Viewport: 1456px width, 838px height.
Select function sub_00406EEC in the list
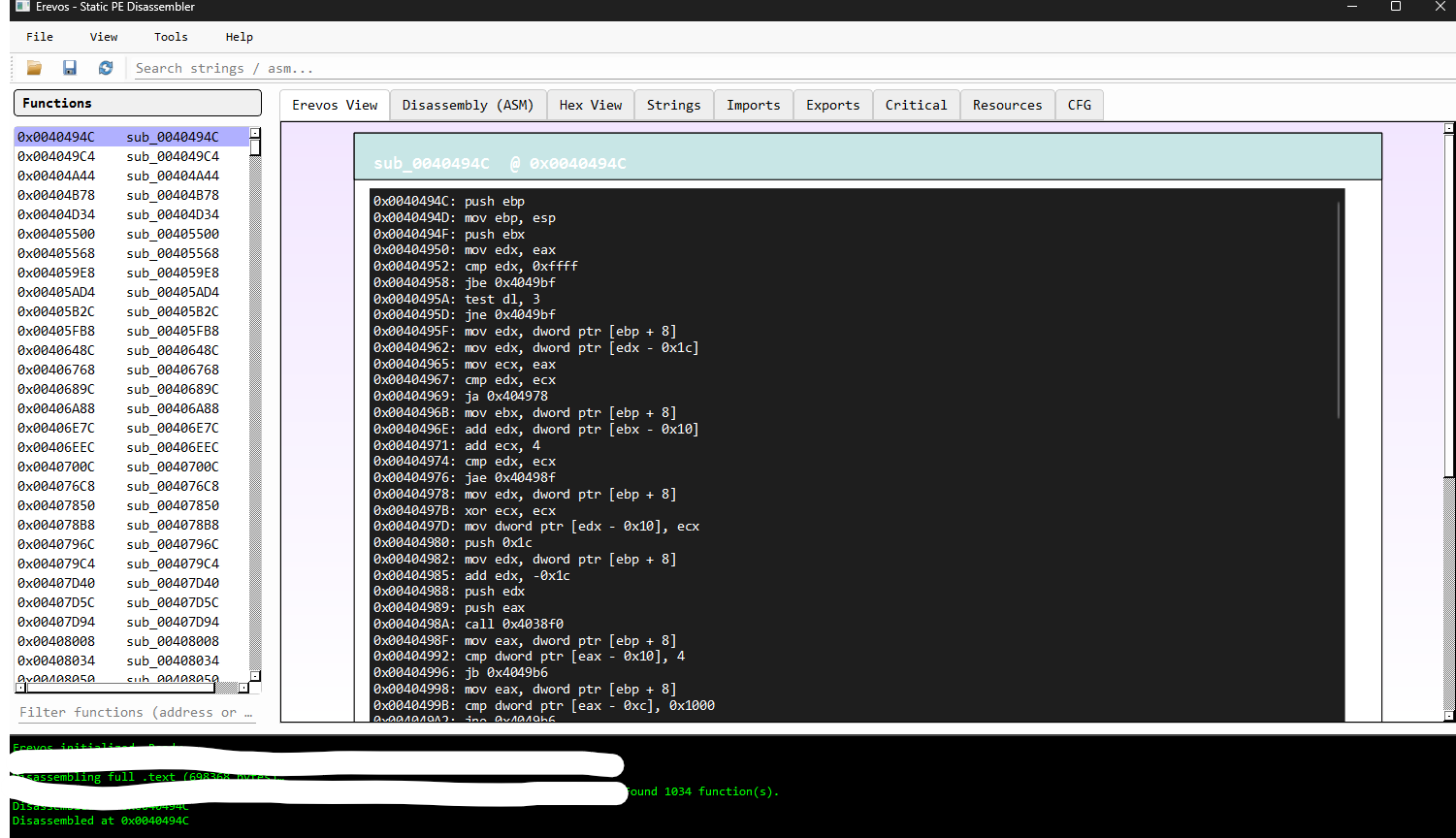132,447
